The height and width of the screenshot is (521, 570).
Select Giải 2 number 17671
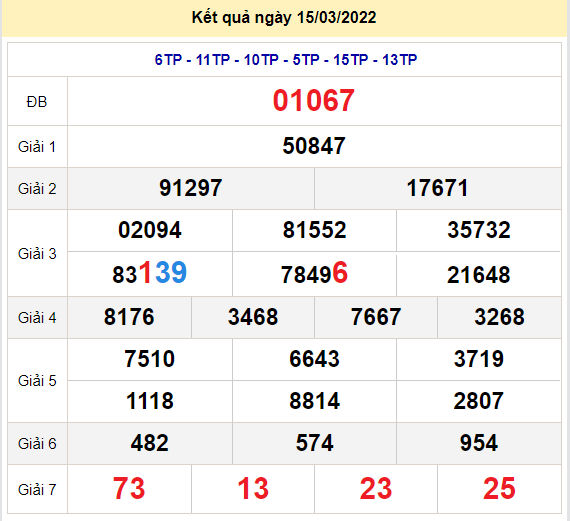coord(437,188)
